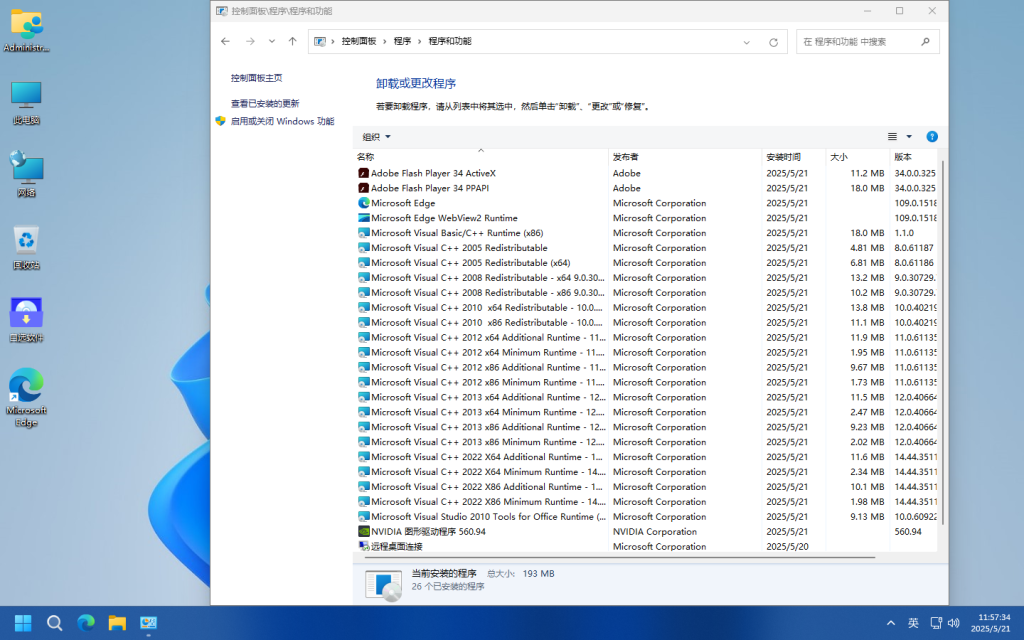The height and width of the screenshot is (640, 1024).
Task: Click the search magnifier icon in search box
Action: click(925, 42)
